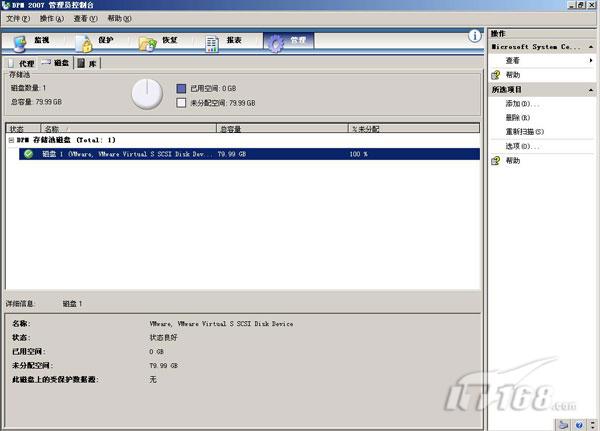Image resolution: width=600 pixels, height=431 pixels.
Task: Click 删除(R) in actions pane
Action: [518, 118]
